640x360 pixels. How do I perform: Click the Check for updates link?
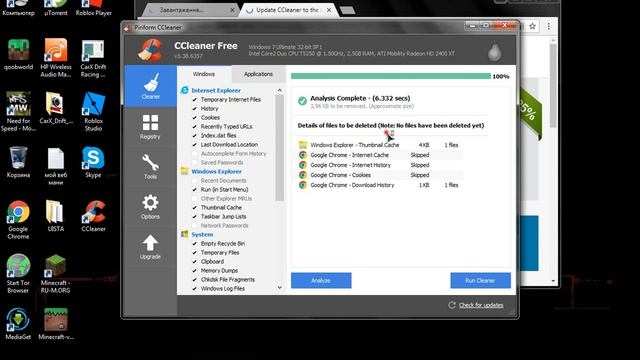(x=481, y=305)
